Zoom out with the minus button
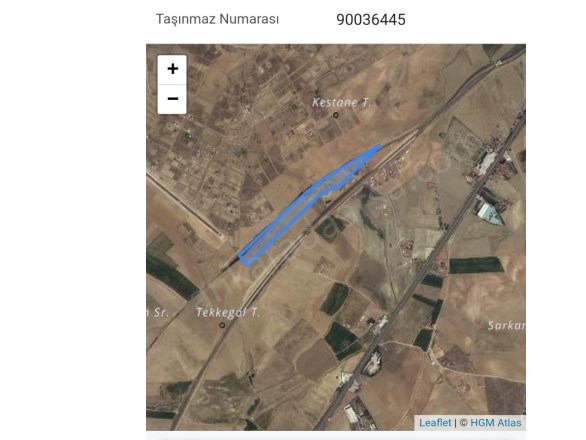 (172, 99)
